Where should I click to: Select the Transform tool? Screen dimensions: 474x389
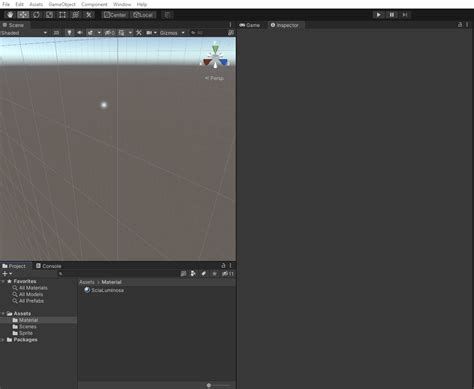coord(76,15)
